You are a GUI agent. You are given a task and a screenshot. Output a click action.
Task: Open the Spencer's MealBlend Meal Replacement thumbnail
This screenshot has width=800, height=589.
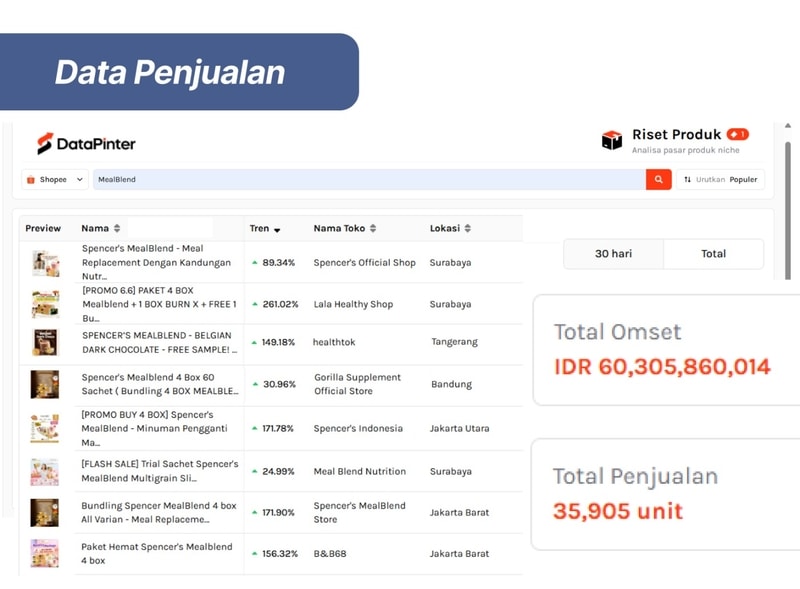pyautogui.click(x=45, y=263)
